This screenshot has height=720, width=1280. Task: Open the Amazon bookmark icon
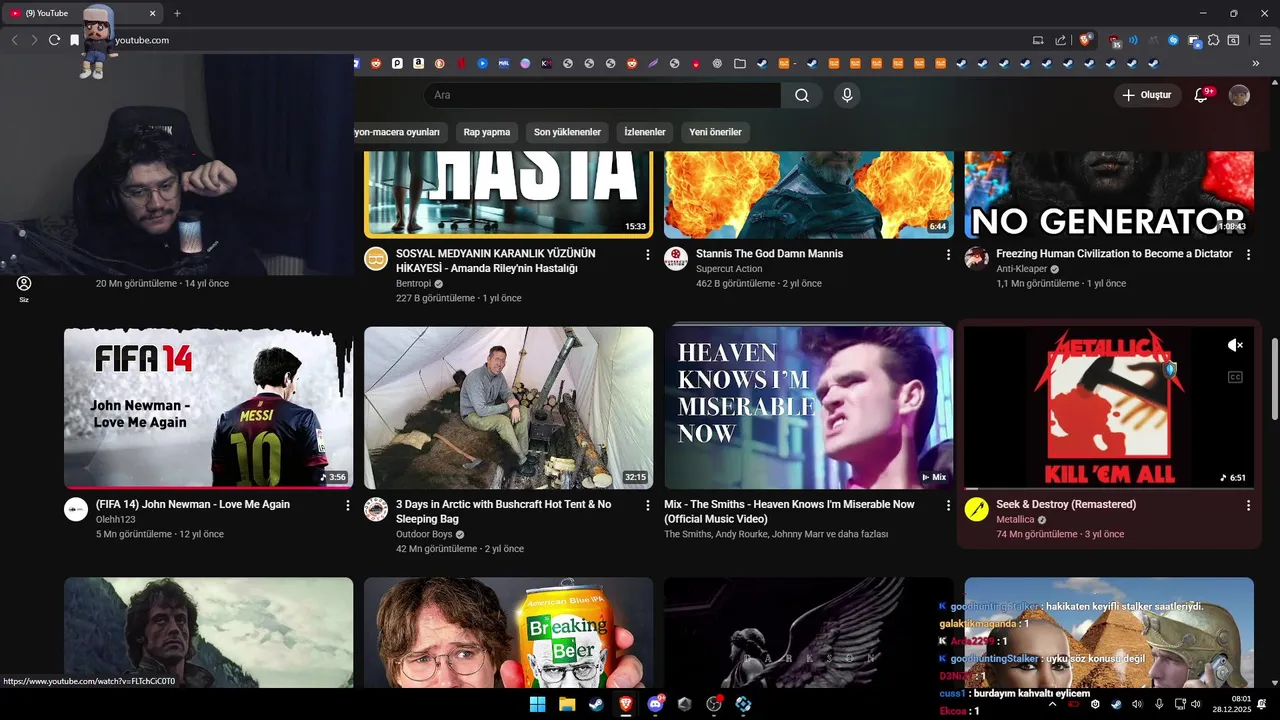(x=418, y=63)
